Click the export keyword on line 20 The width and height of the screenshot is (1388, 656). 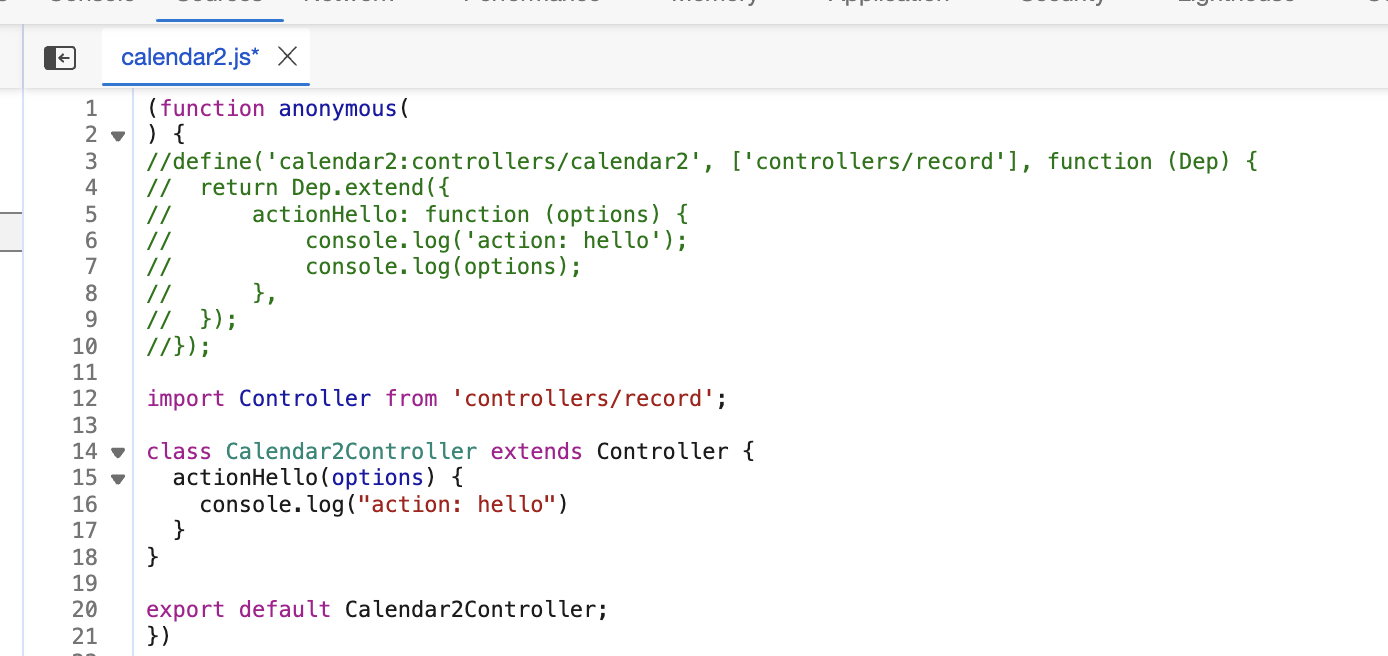[x=186, y=609]
